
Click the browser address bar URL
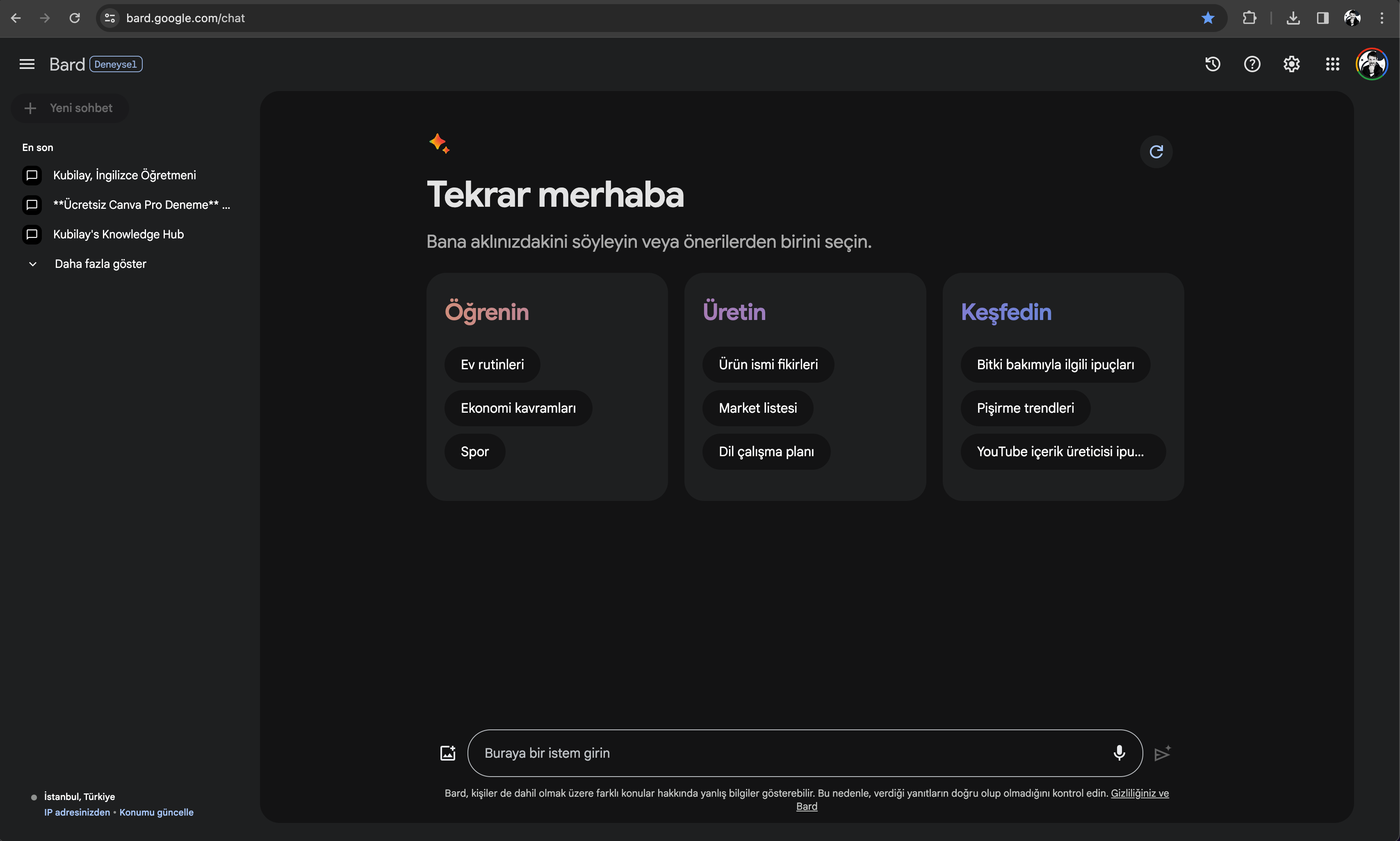tap(185, 18)
